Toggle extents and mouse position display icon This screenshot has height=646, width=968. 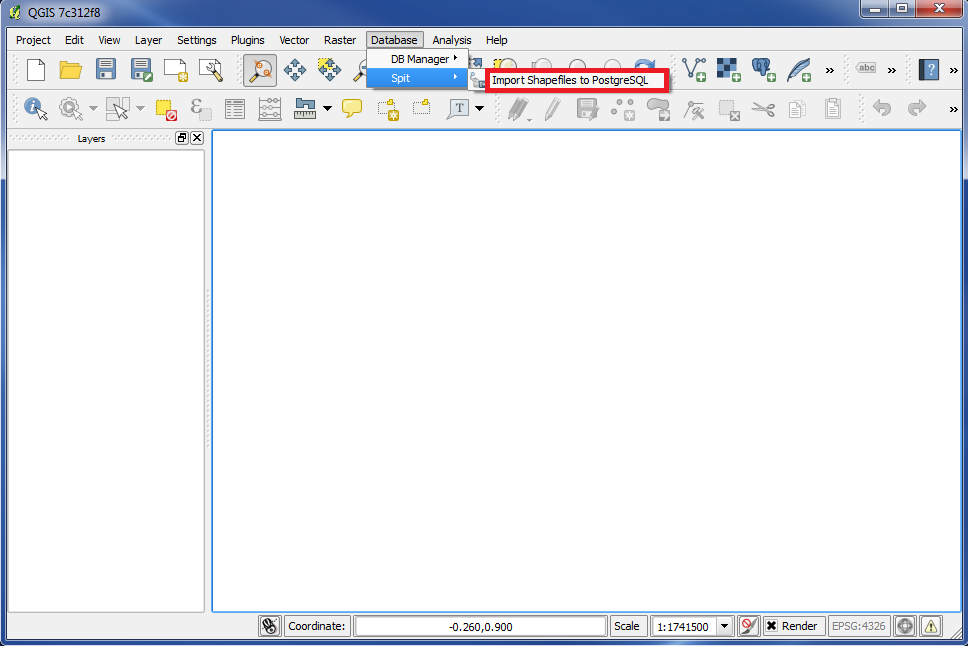click(270, 626)
